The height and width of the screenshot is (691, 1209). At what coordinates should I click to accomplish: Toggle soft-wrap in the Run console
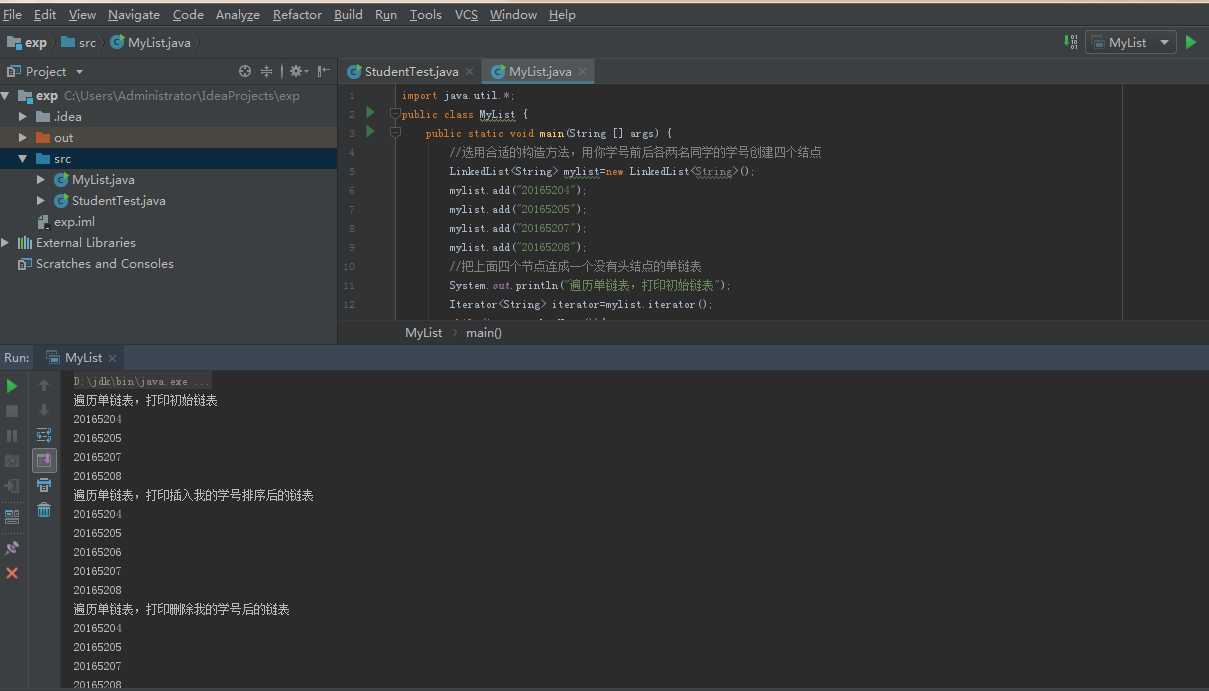44,435
